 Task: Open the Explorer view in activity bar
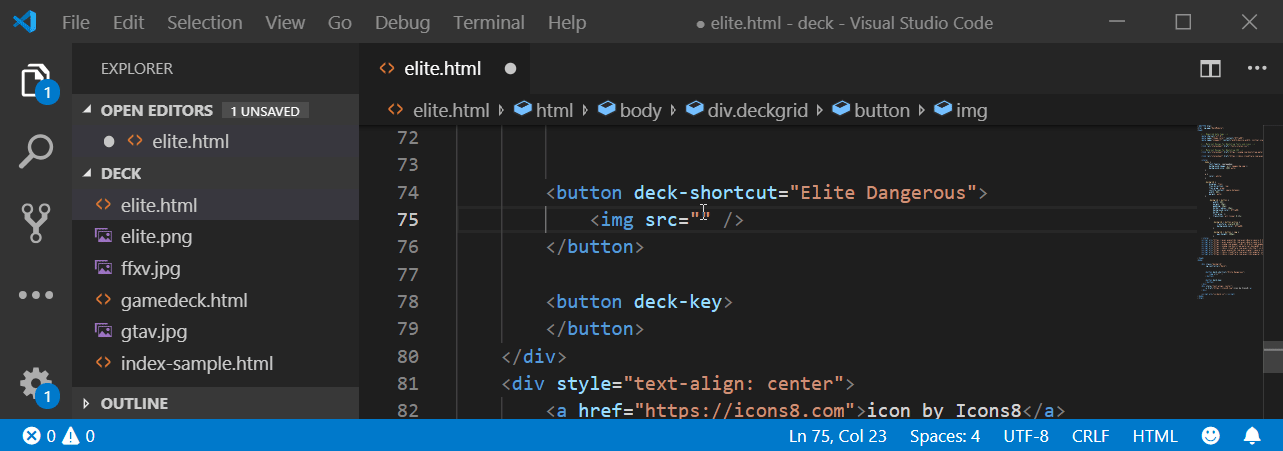tap(36, 80)
